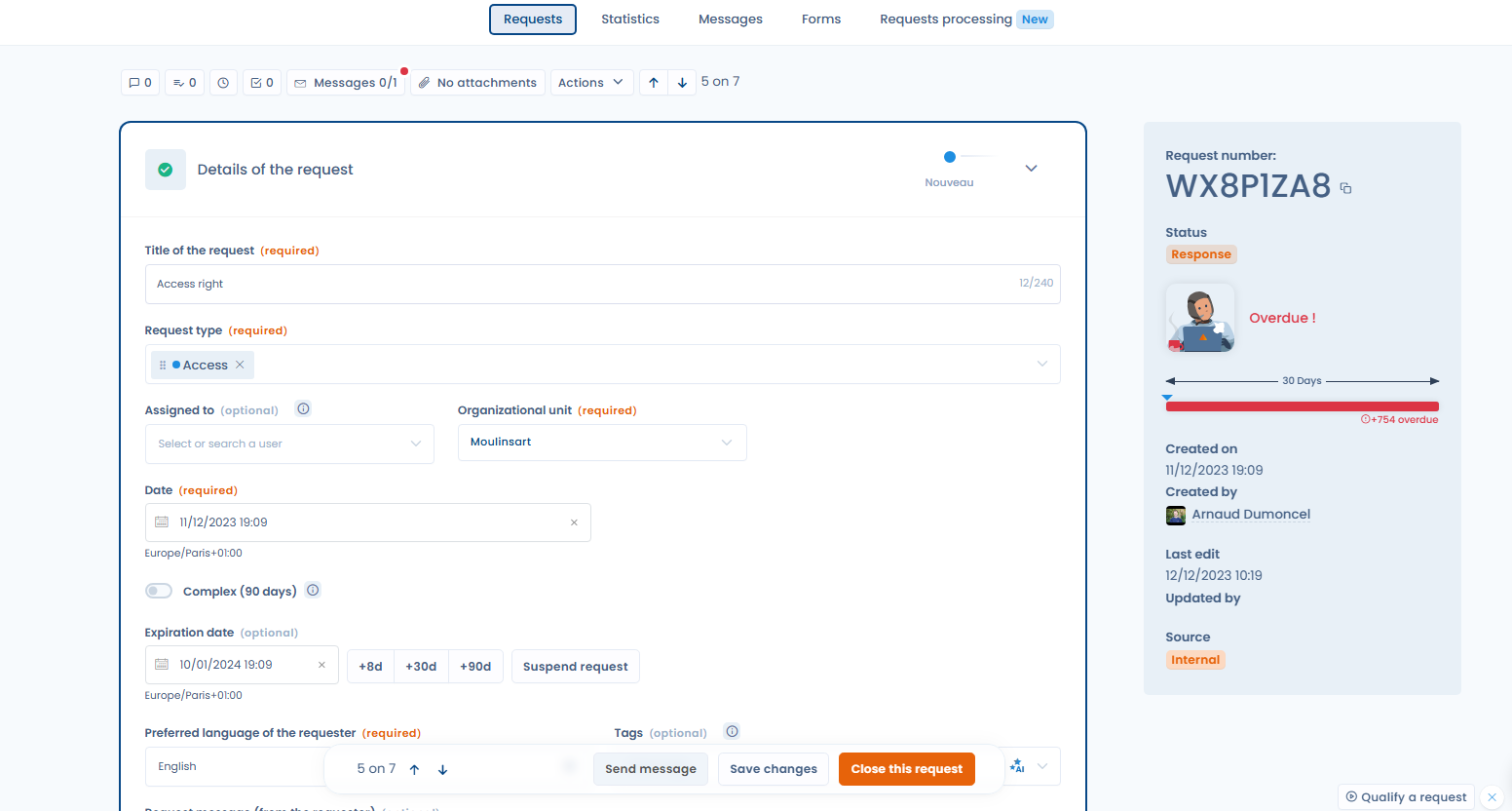Open the comments panel icon

point(139,82)
